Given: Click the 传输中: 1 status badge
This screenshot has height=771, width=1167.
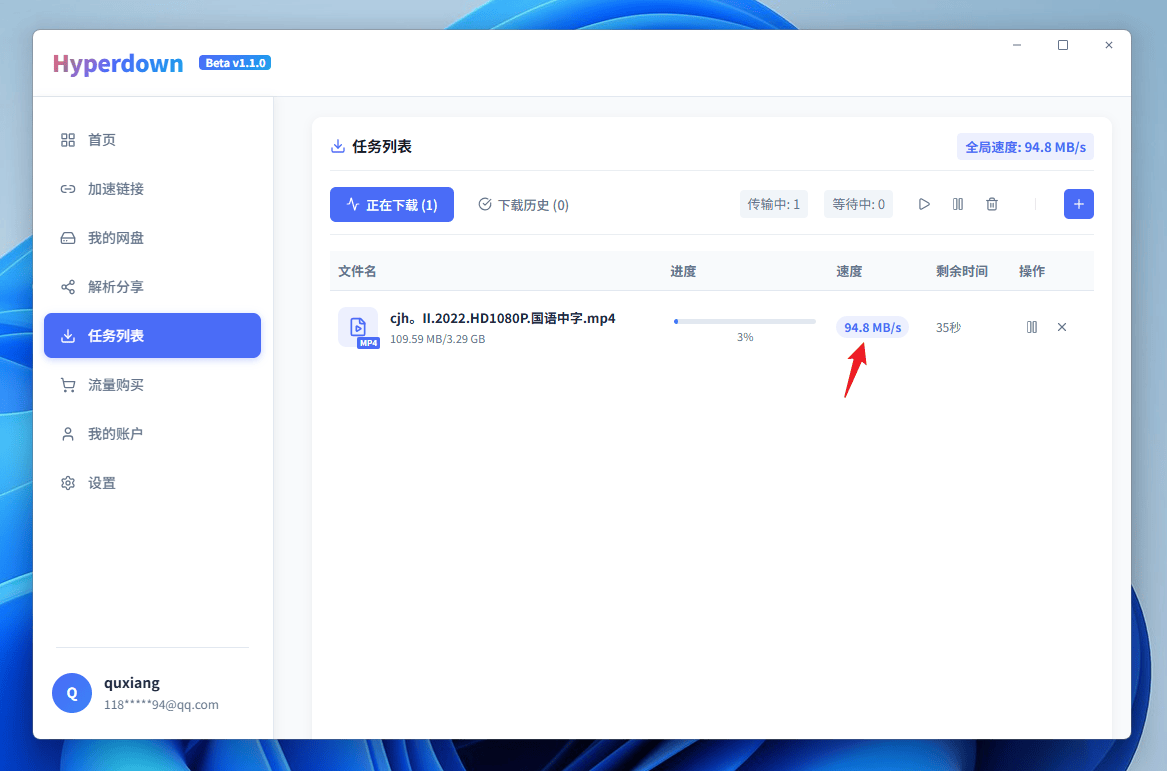Looking at the screenshot, I should [773, 204].
